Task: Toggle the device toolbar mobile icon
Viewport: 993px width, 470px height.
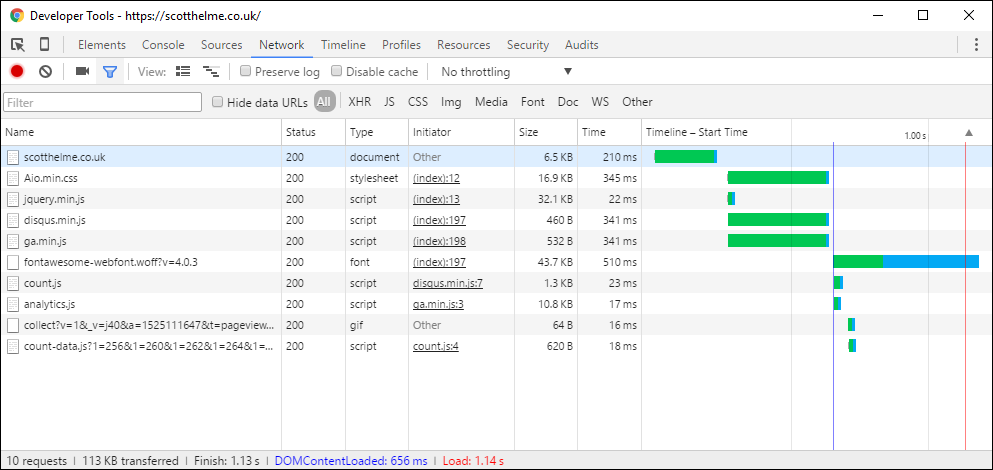Action: (45, 45)
